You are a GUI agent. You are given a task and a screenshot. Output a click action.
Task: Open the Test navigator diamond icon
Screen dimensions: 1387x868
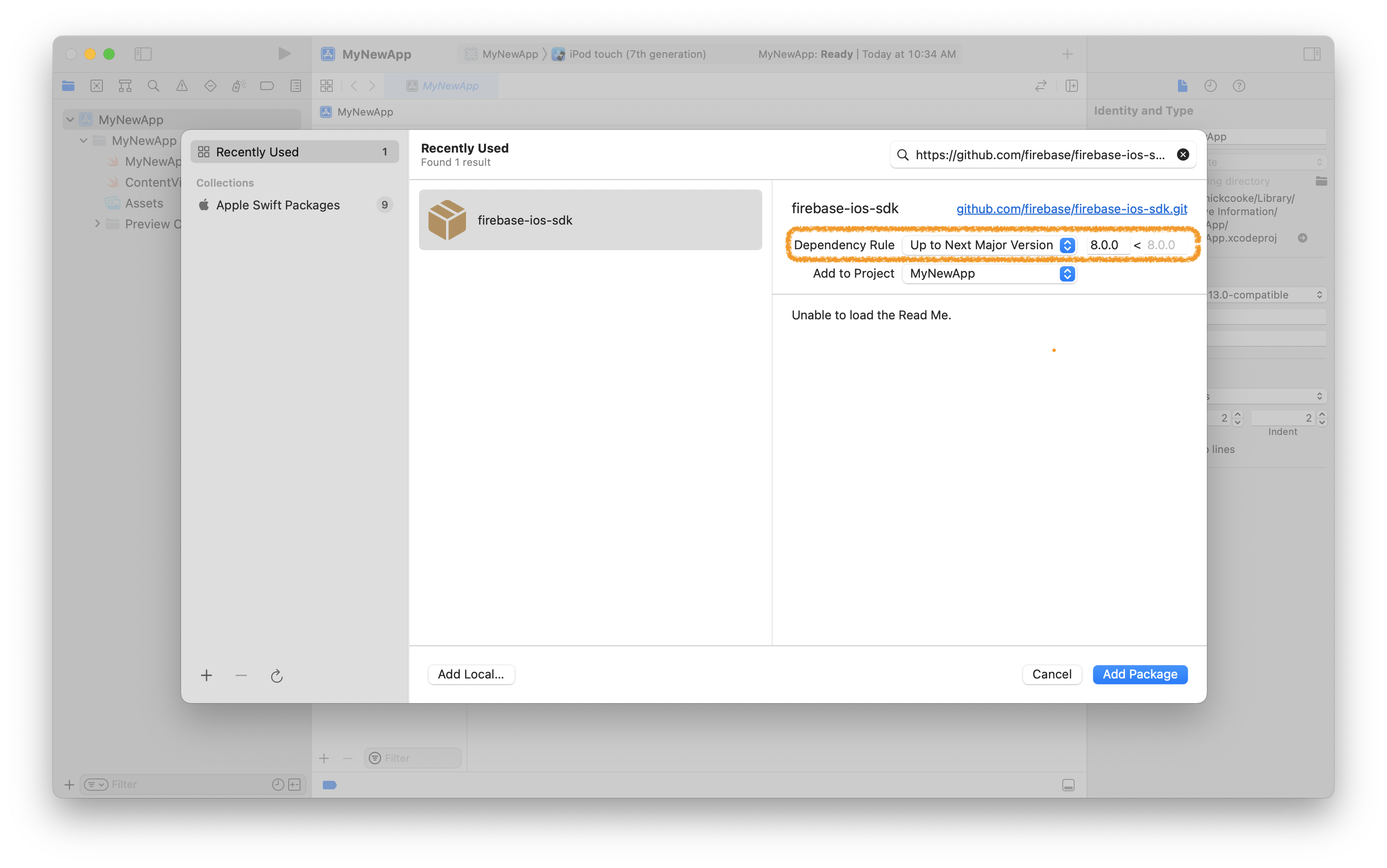coord(210,86)
